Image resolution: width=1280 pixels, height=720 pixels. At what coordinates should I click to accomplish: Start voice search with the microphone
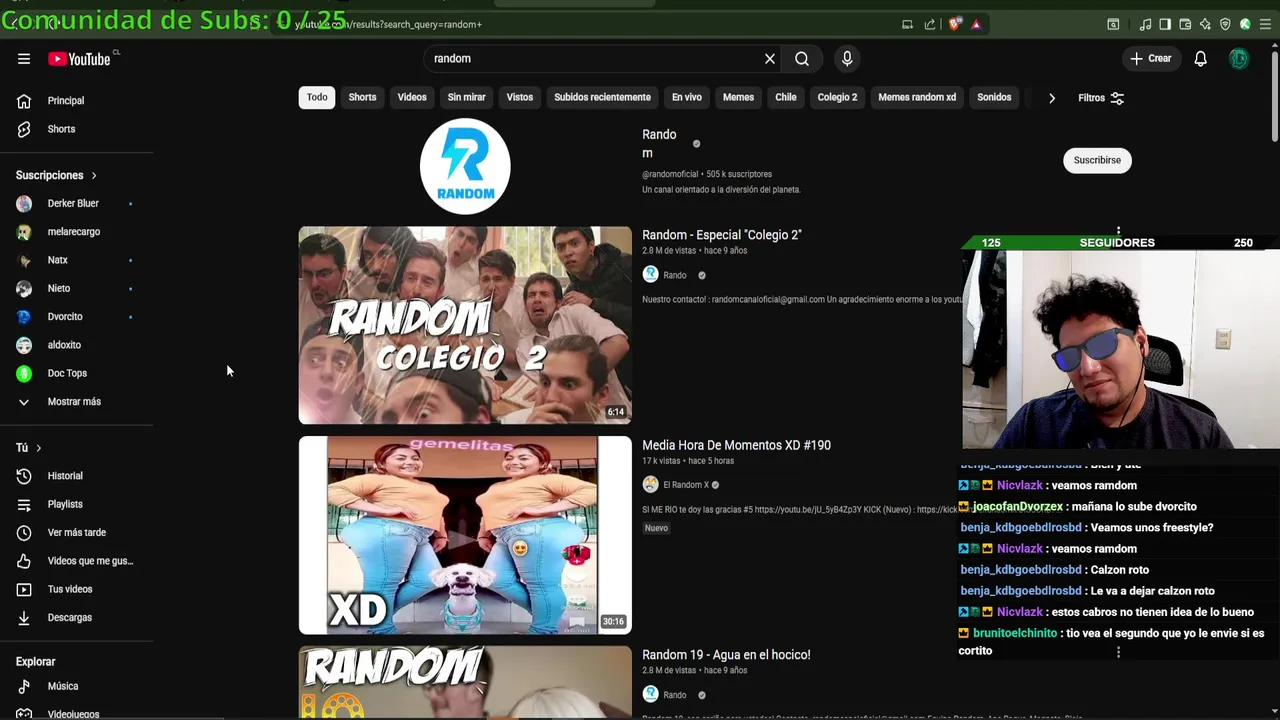(847, 59)
